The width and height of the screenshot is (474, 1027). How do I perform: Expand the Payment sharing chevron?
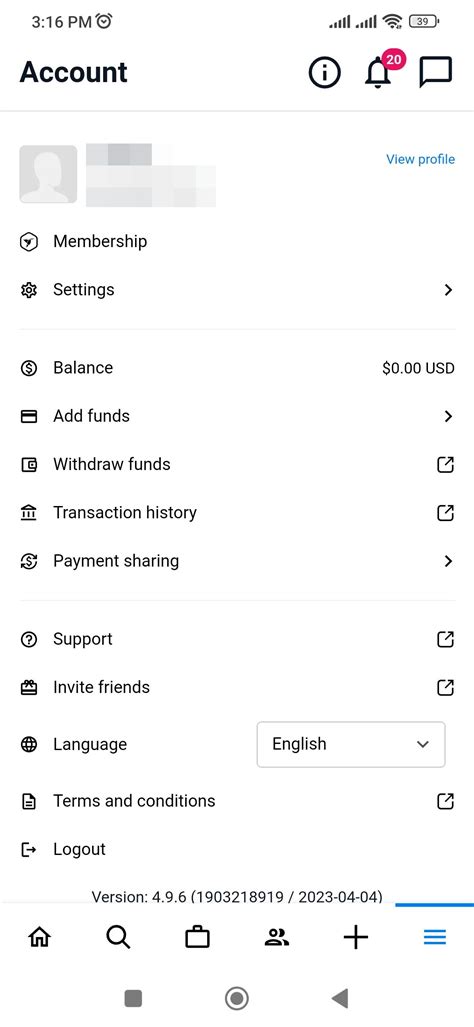(448, 561)
